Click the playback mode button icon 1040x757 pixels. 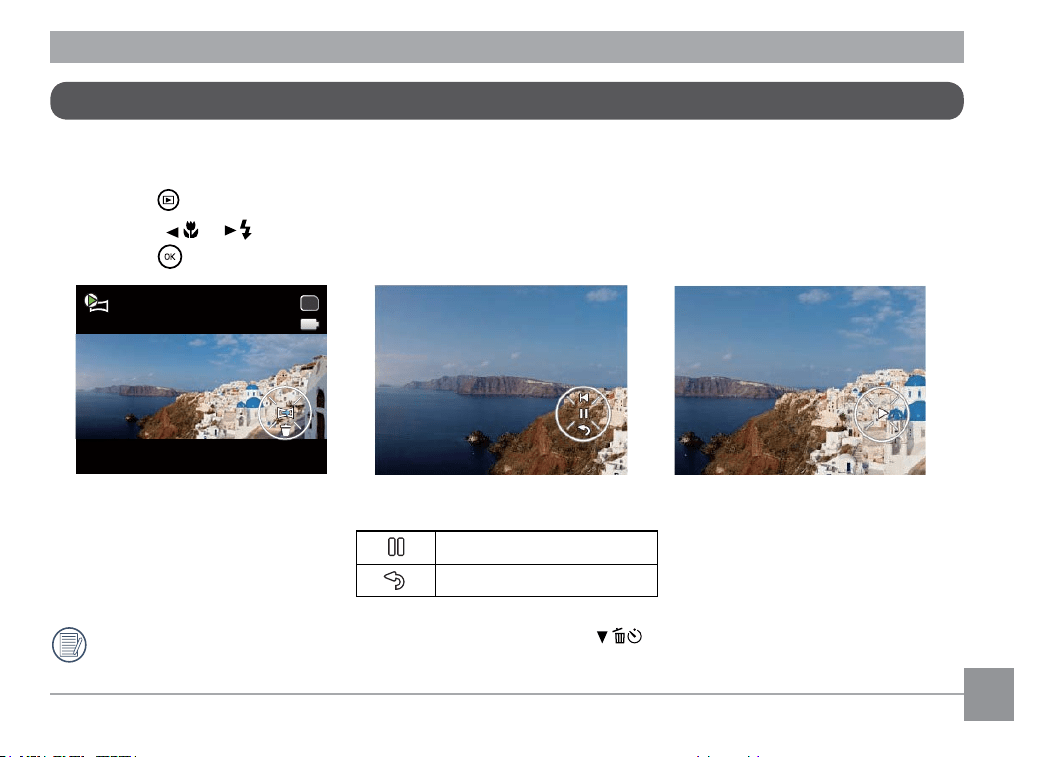pyautogui.click(x=168, y=200)
